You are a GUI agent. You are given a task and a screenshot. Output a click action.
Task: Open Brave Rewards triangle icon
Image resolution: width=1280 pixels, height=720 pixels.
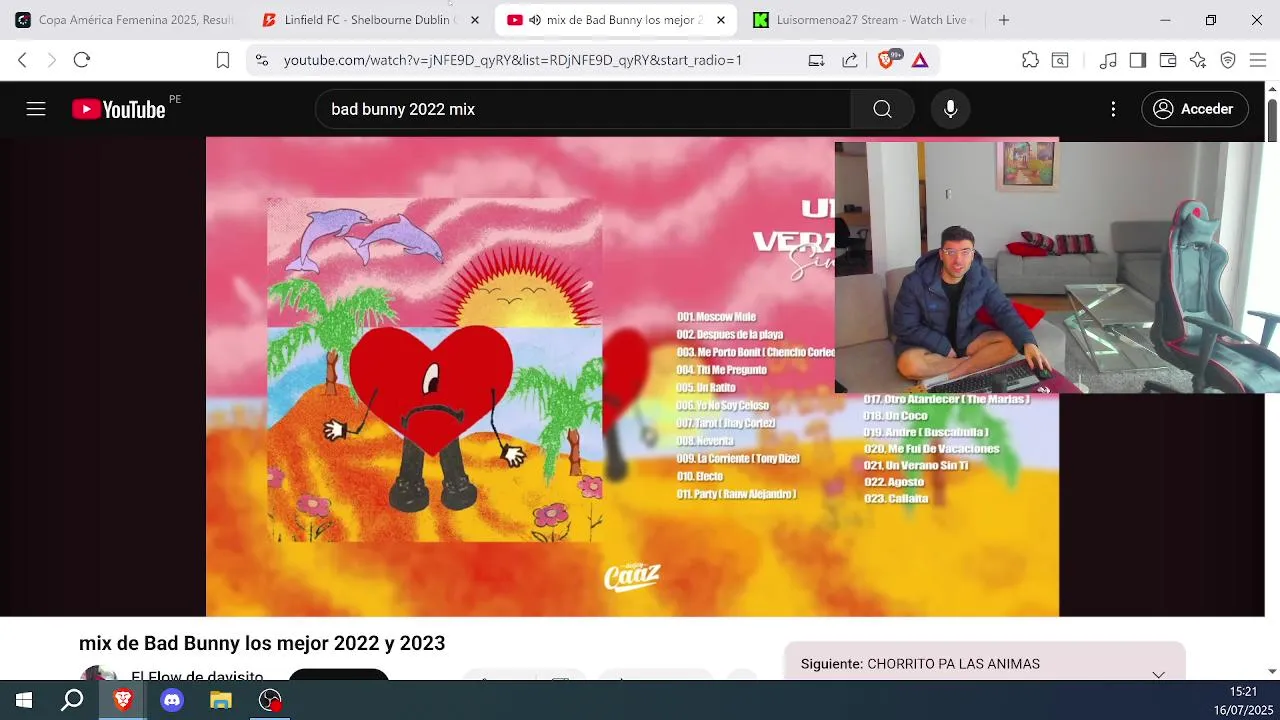point(920,60)
